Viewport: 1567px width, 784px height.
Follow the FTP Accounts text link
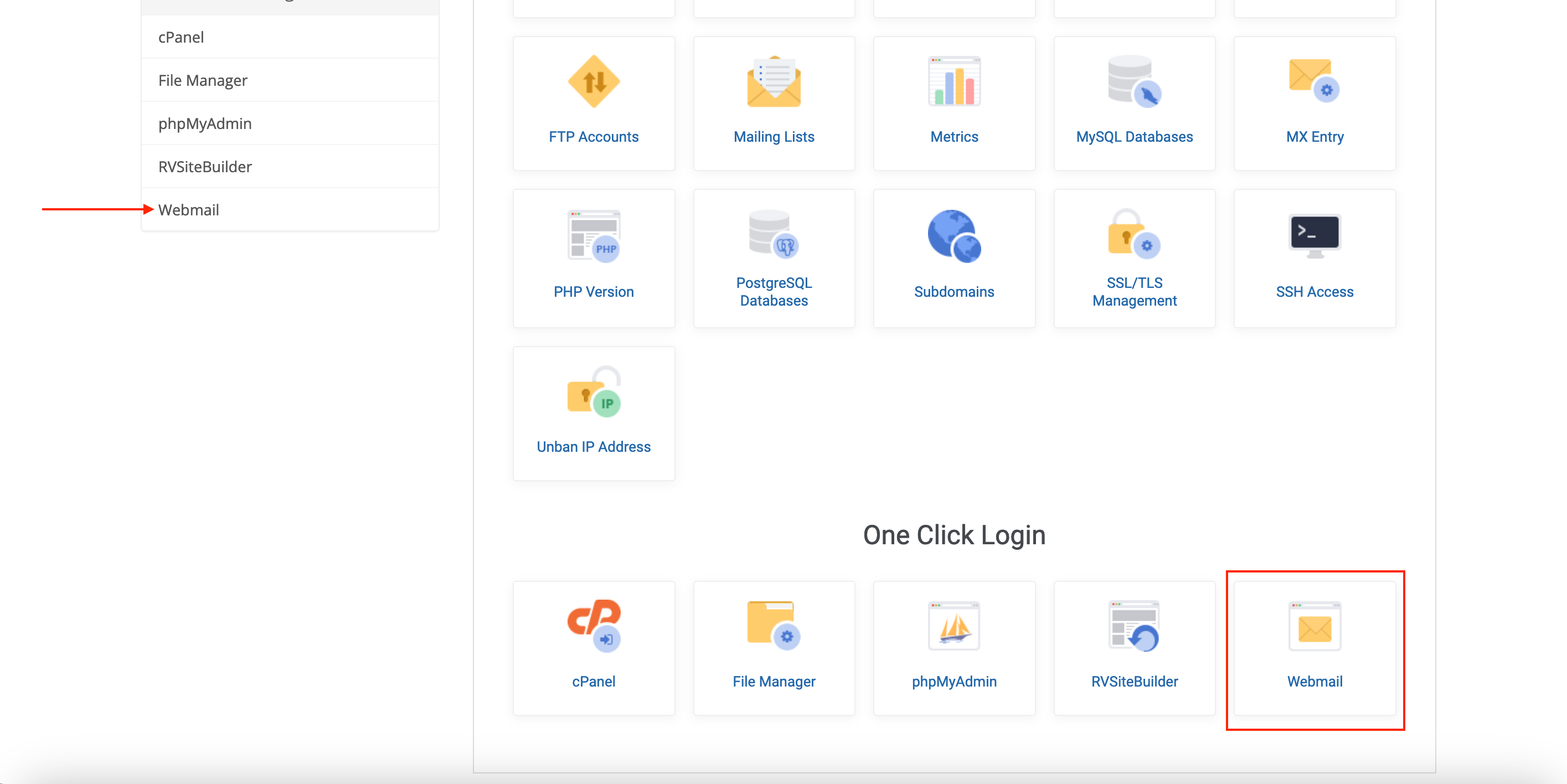594,137
